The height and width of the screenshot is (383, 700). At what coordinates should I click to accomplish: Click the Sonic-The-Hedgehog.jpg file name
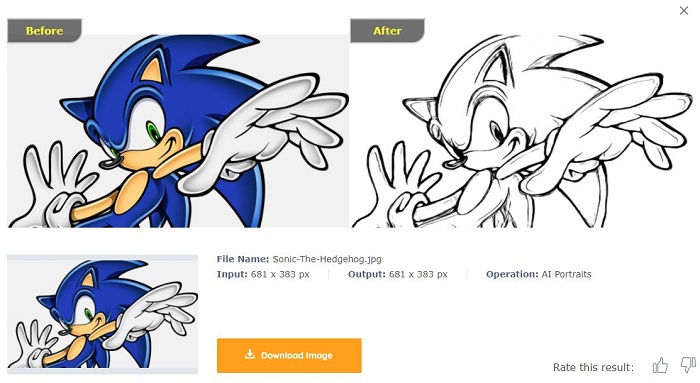tap(327, 259)
